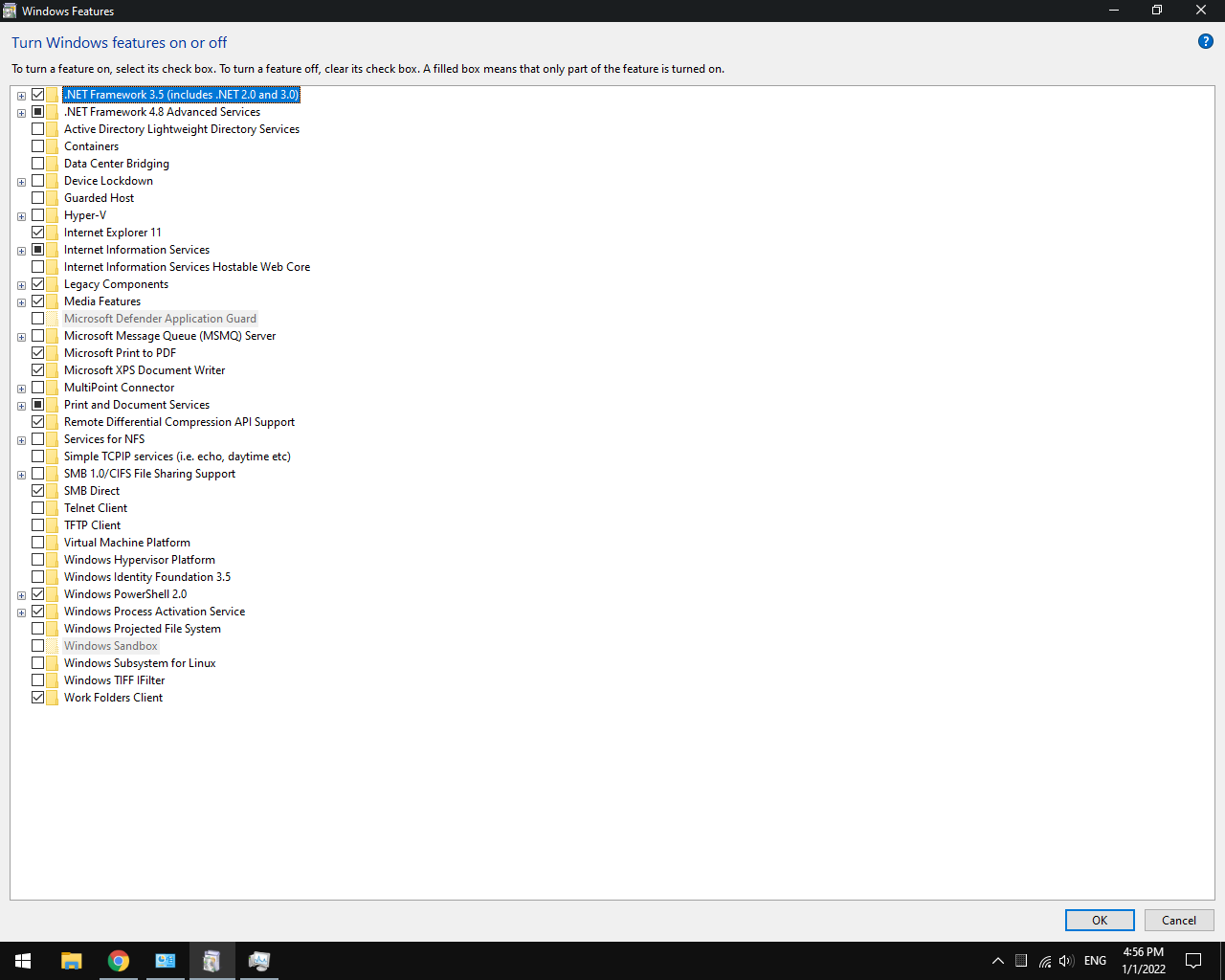
Task: Open the notification center icon
Action: point(1193,961)
